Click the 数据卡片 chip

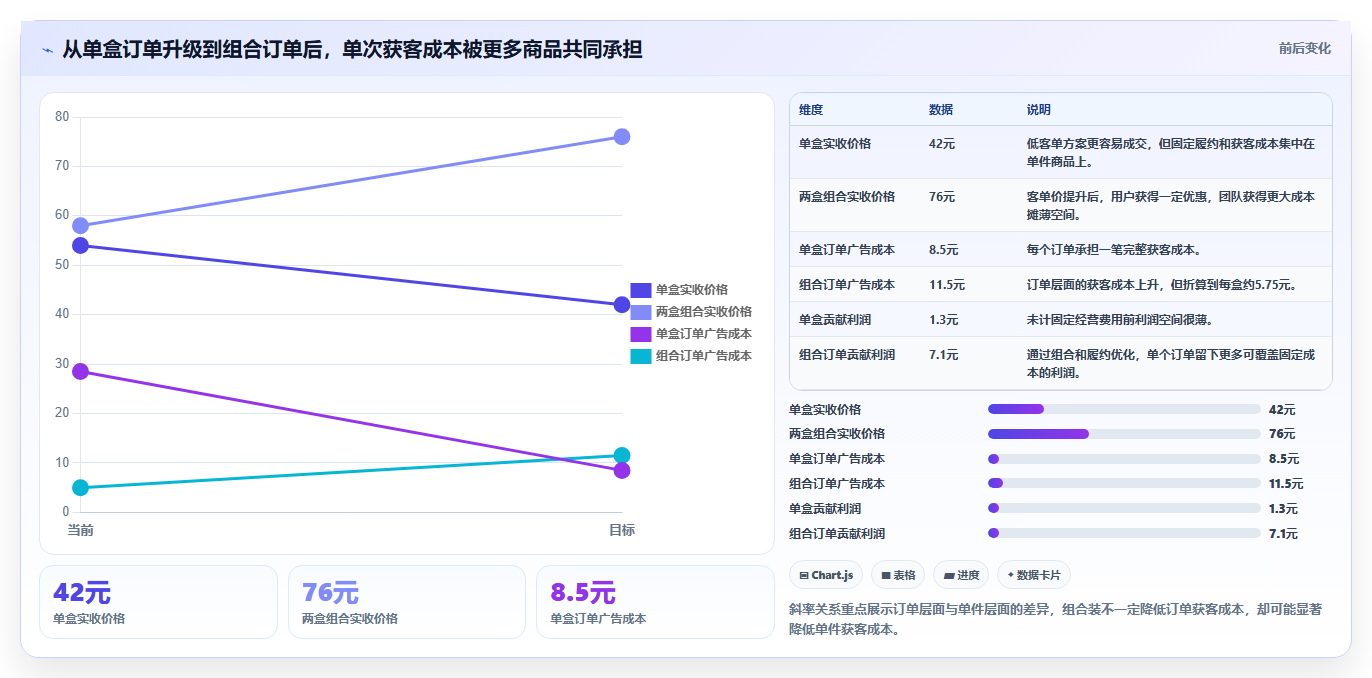click(1034, 575)
